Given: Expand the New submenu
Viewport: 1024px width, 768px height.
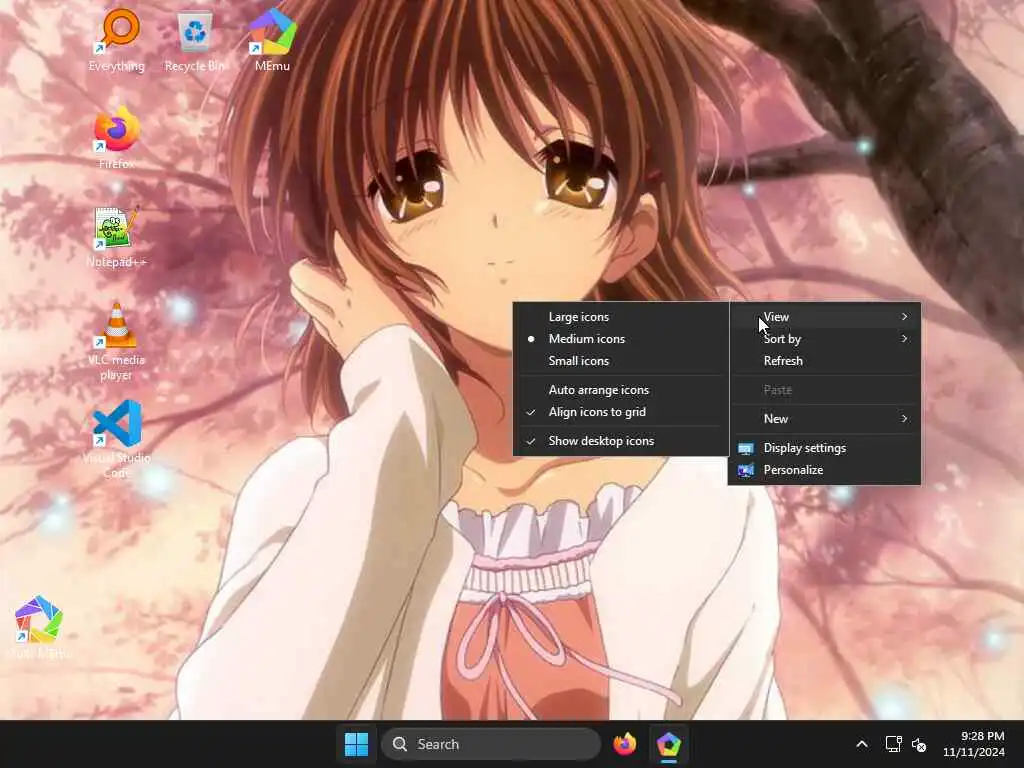Looking at the screenshot, I should (x=825, y=419).
